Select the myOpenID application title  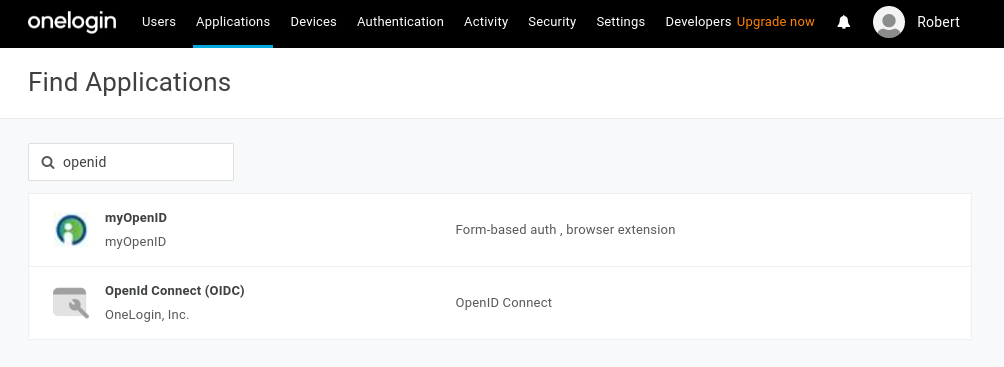pos(136,218)
